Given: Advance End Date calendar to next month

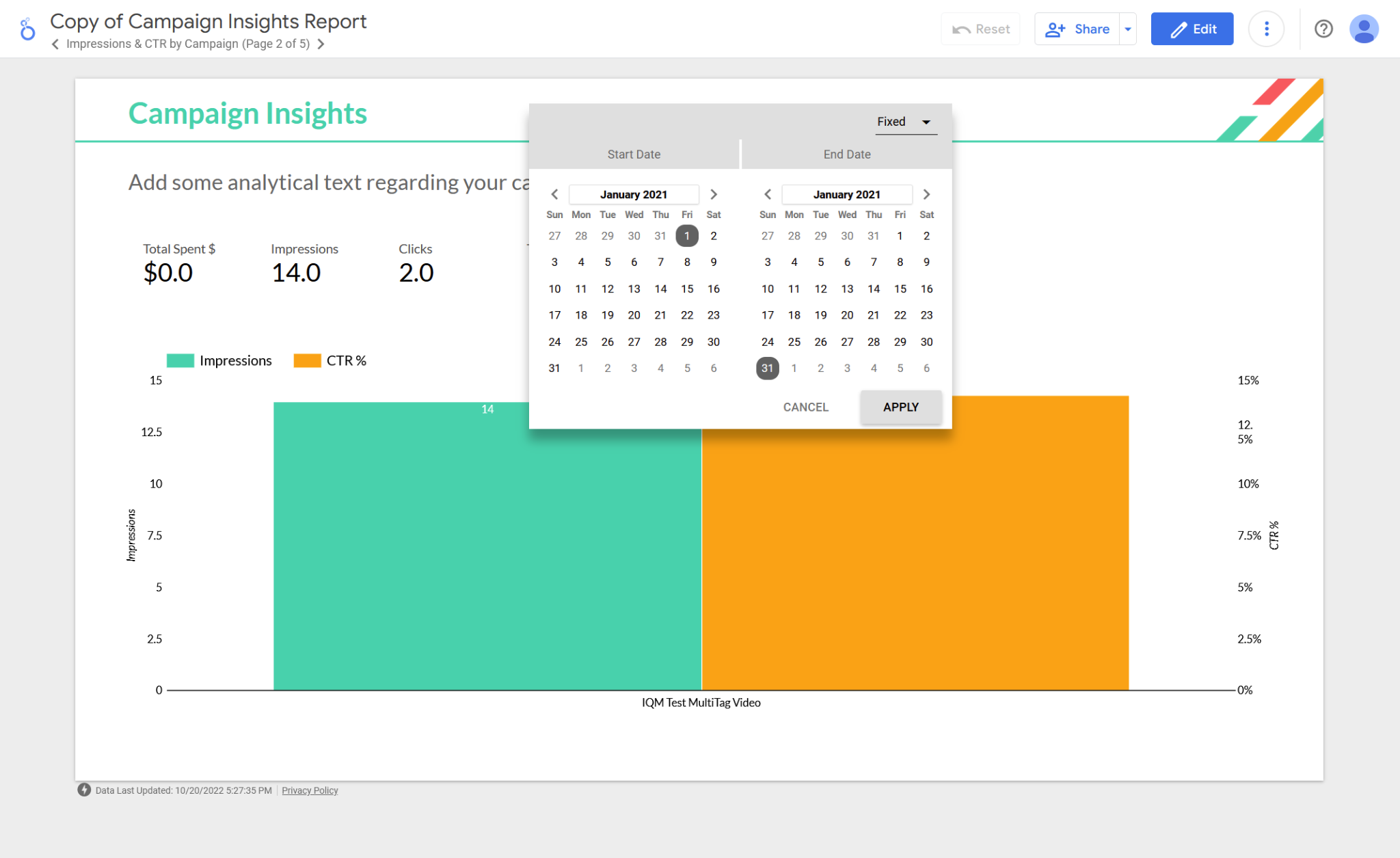Looking at the screenshot, I should 926,194.
